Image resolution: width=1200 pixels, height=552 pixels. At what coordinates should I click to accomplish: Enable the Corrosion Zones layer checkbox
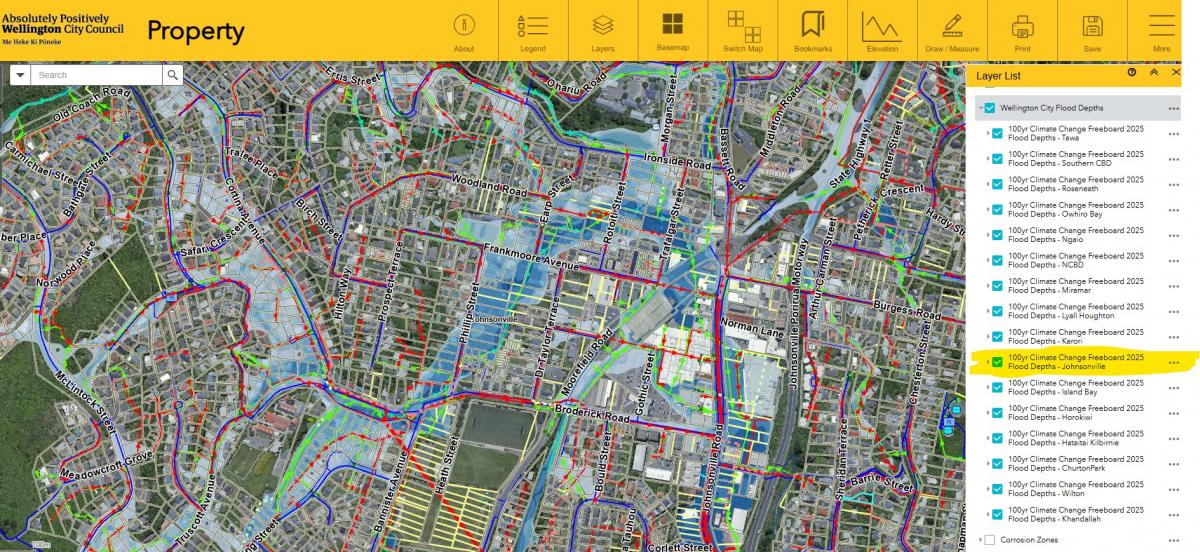pyautogui.click(x=989, y=540)
